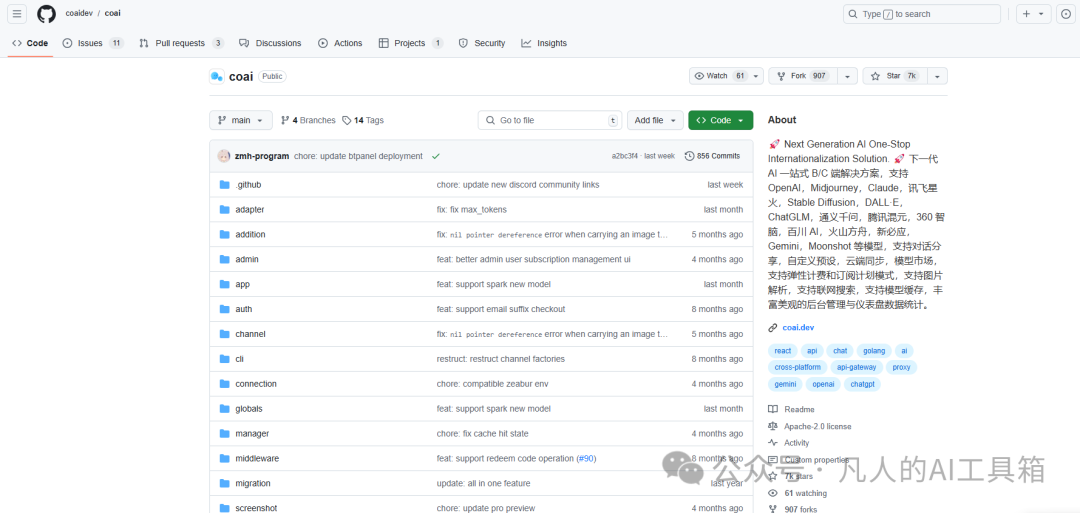Click the zmh-program avatar
This screenshot has height=513, width=1080.
tap(224, 156)
